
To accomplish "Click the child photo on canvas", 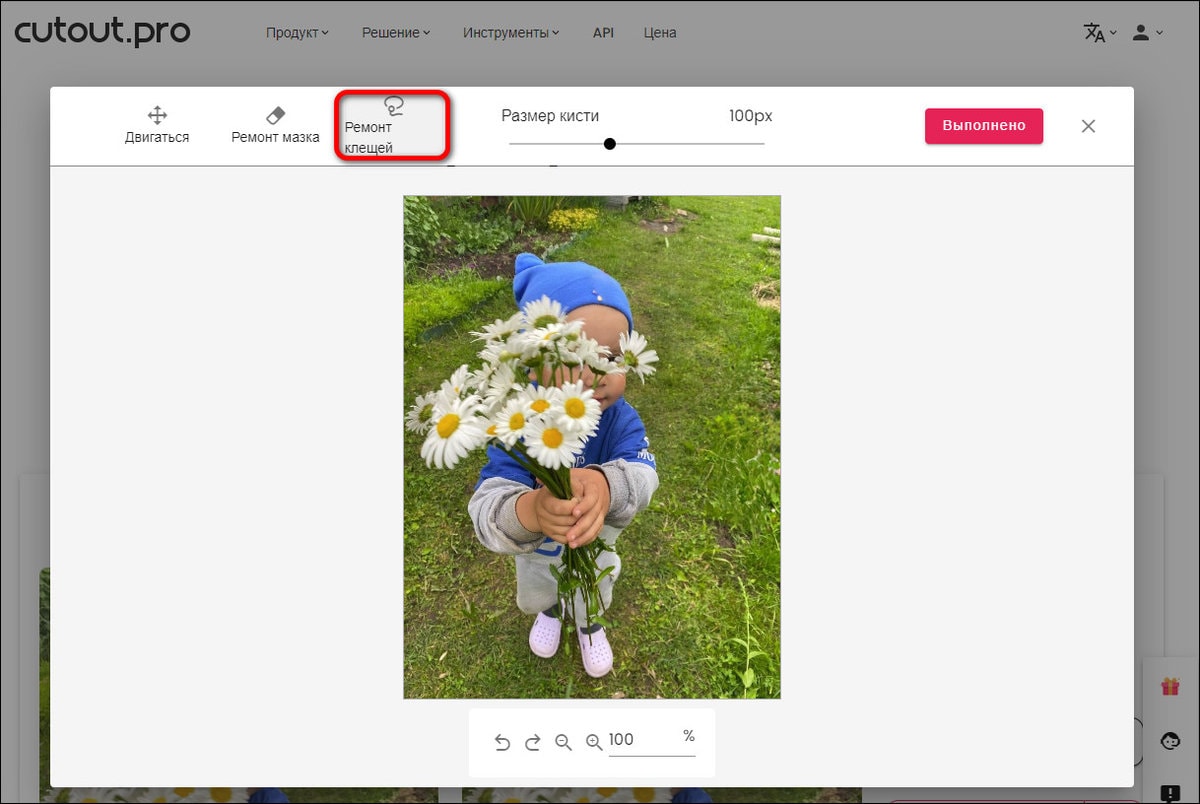I will tap(592, 447).
